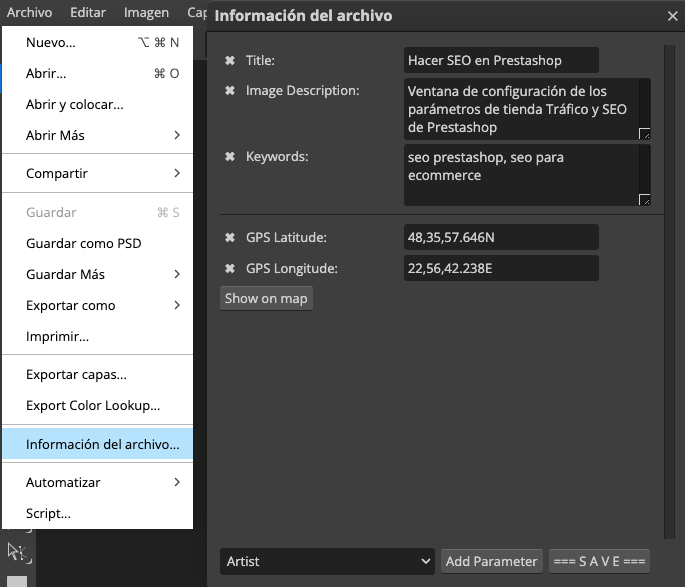
Task: Open the Artist parameter dropdown
Action: (327, 561)
